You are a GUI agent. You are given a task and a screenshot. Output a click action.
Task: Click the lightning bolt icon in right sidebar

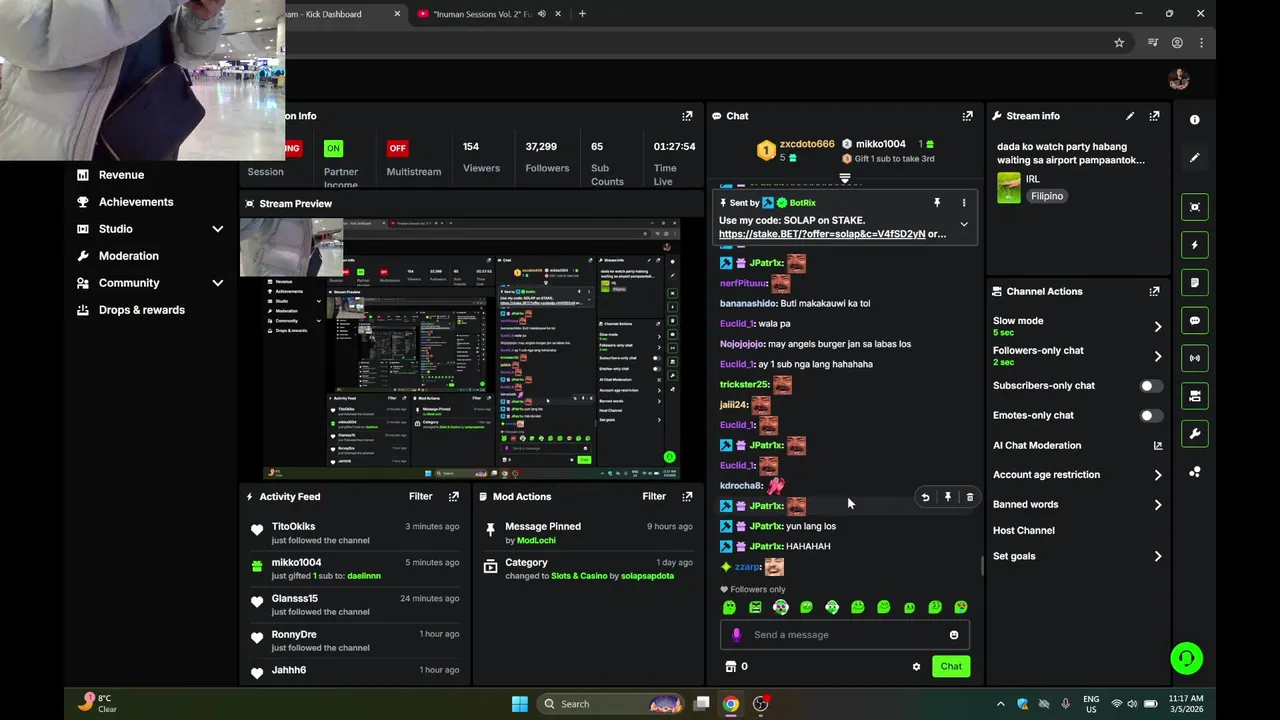pyautogui.click(x=1194, y=245)
